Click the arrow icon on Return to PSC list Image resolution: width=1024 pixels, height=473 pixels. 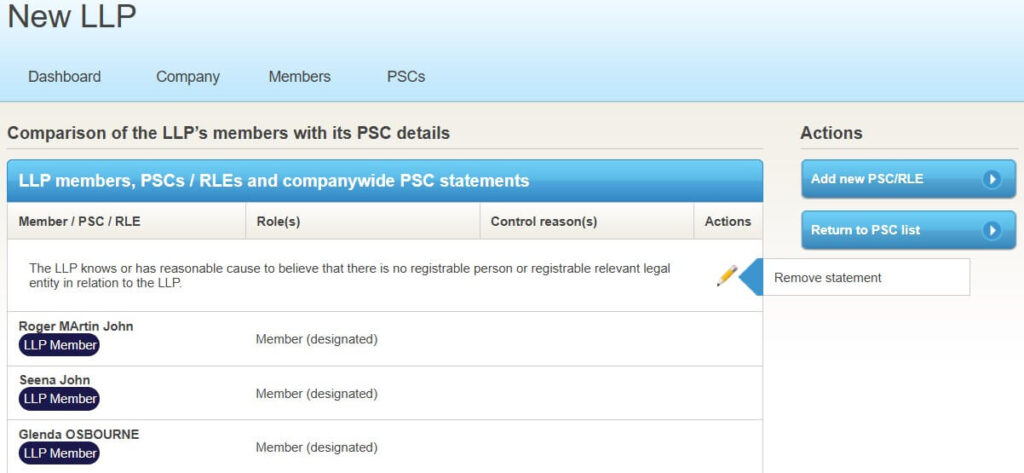coord(991,230)
